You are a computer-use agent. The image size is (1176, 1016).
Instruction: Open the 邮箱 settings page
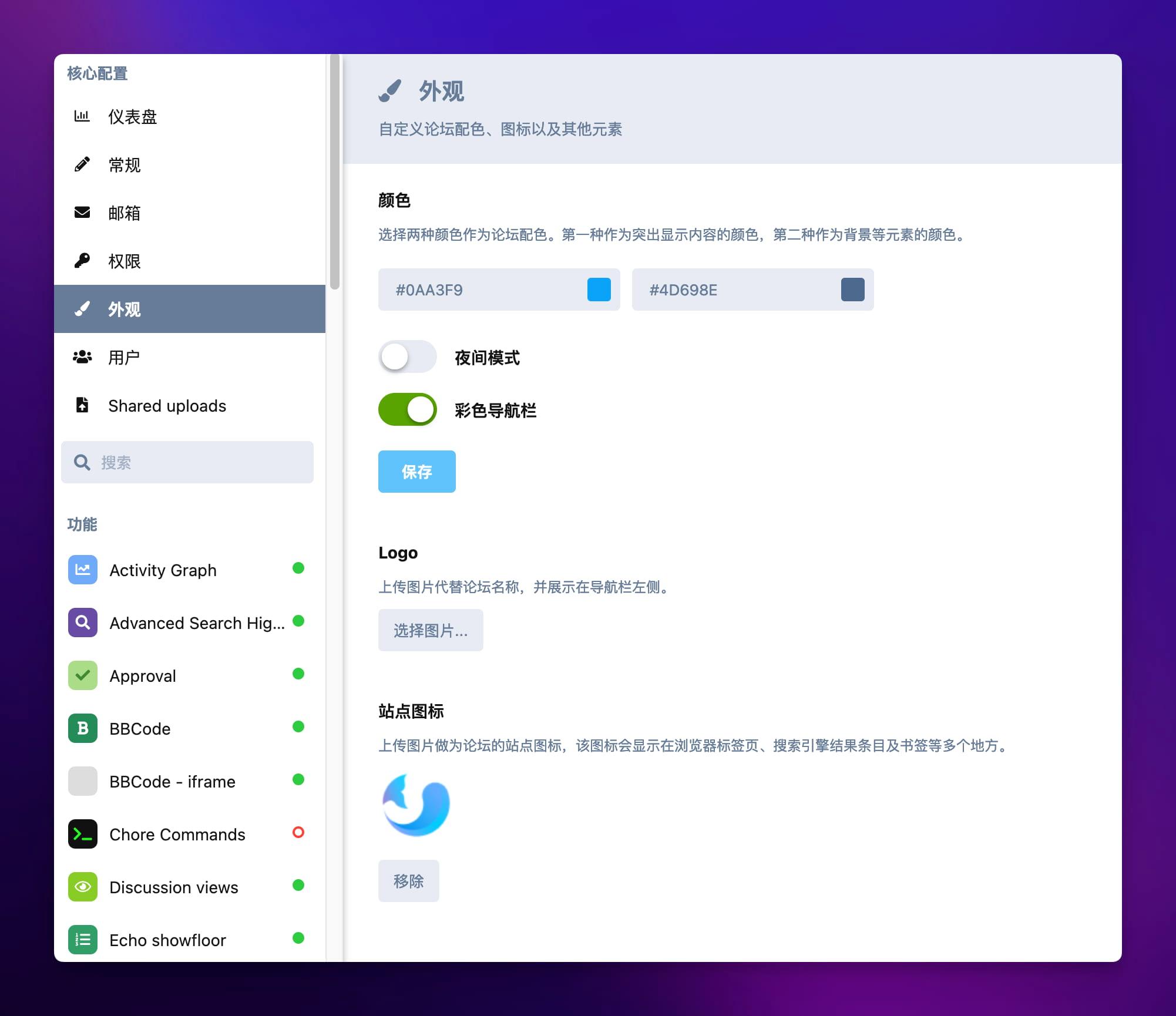190,213
